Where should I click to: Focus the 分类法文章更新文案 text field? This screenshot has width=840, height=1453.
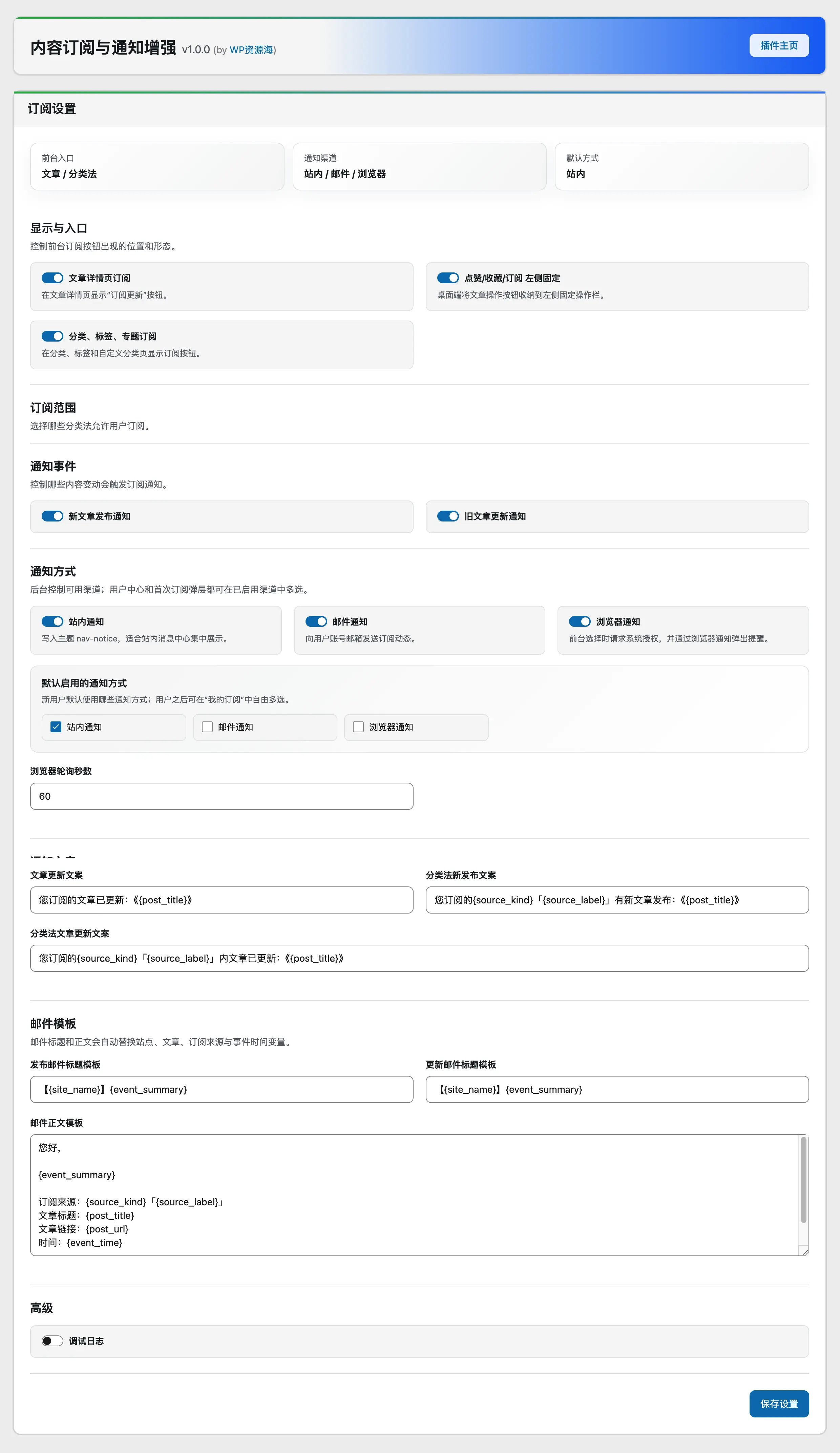(x=419, y=958)
